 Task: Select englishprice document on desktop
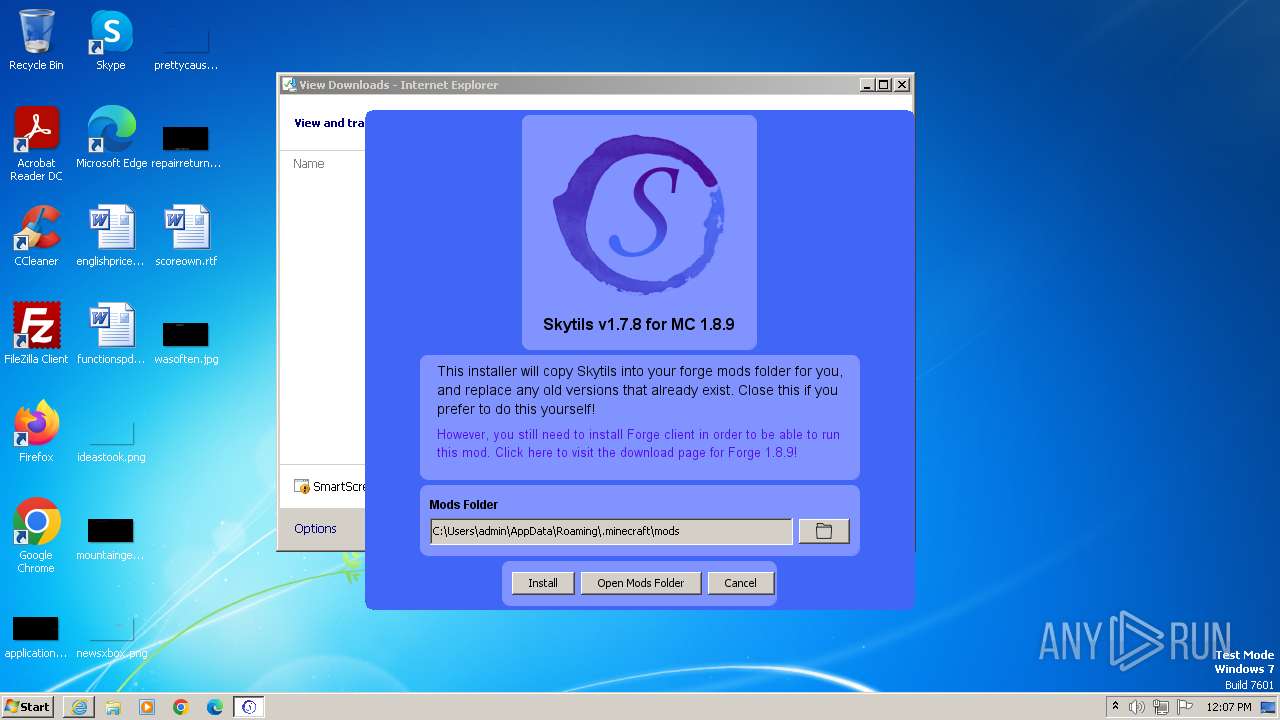coord(111,236)
